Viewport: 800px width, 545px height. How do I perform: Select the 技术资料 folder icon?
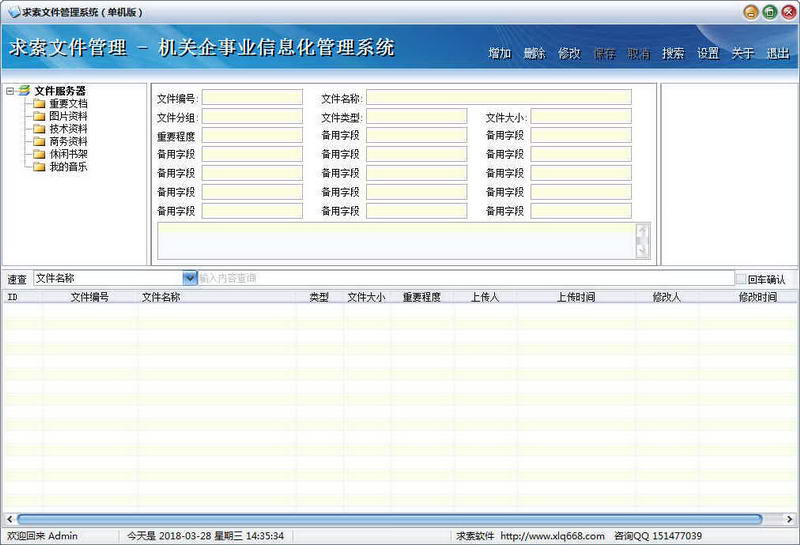pos(39,129)
